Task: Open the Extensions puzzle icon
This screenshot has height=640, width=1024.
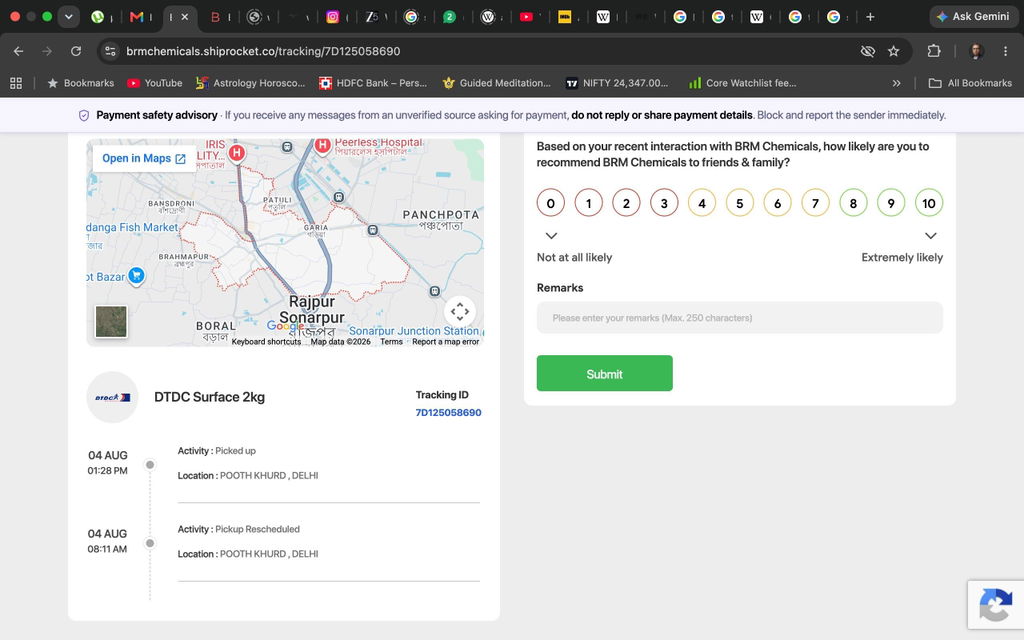Action: (934, 51)
